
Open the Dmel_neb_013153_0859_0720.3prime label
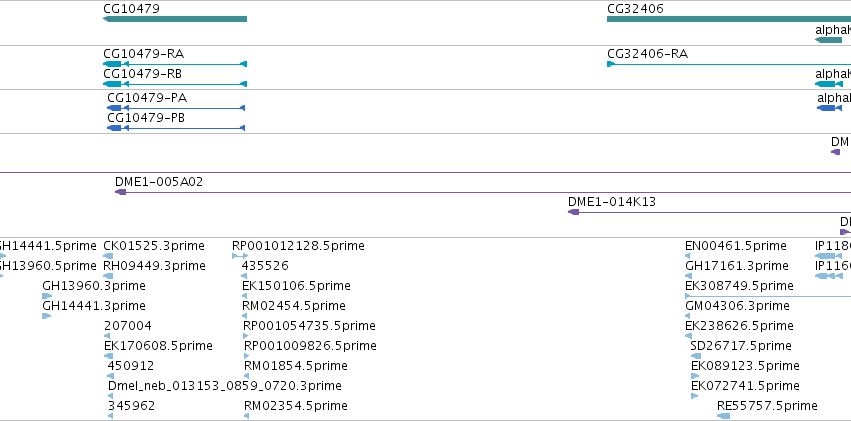click(225, 386)
